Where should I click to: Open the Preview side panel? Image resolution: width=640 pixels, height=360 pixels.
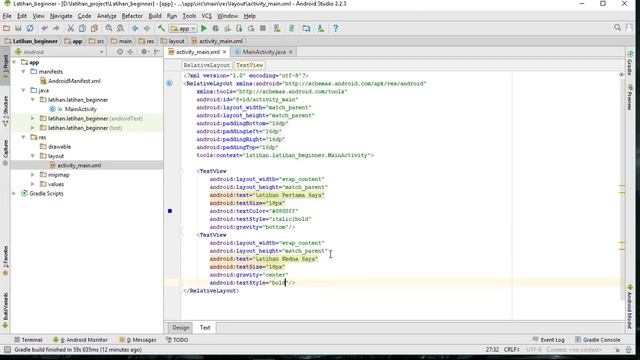coord(630,97)
